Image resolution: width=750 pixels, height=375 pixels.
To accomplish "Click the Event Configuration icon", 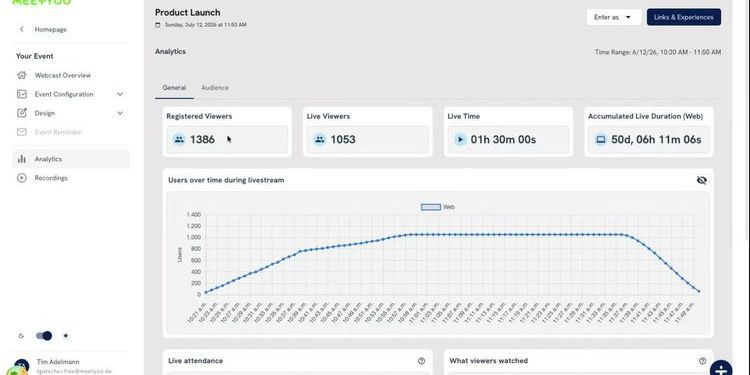I will (22, 94).
